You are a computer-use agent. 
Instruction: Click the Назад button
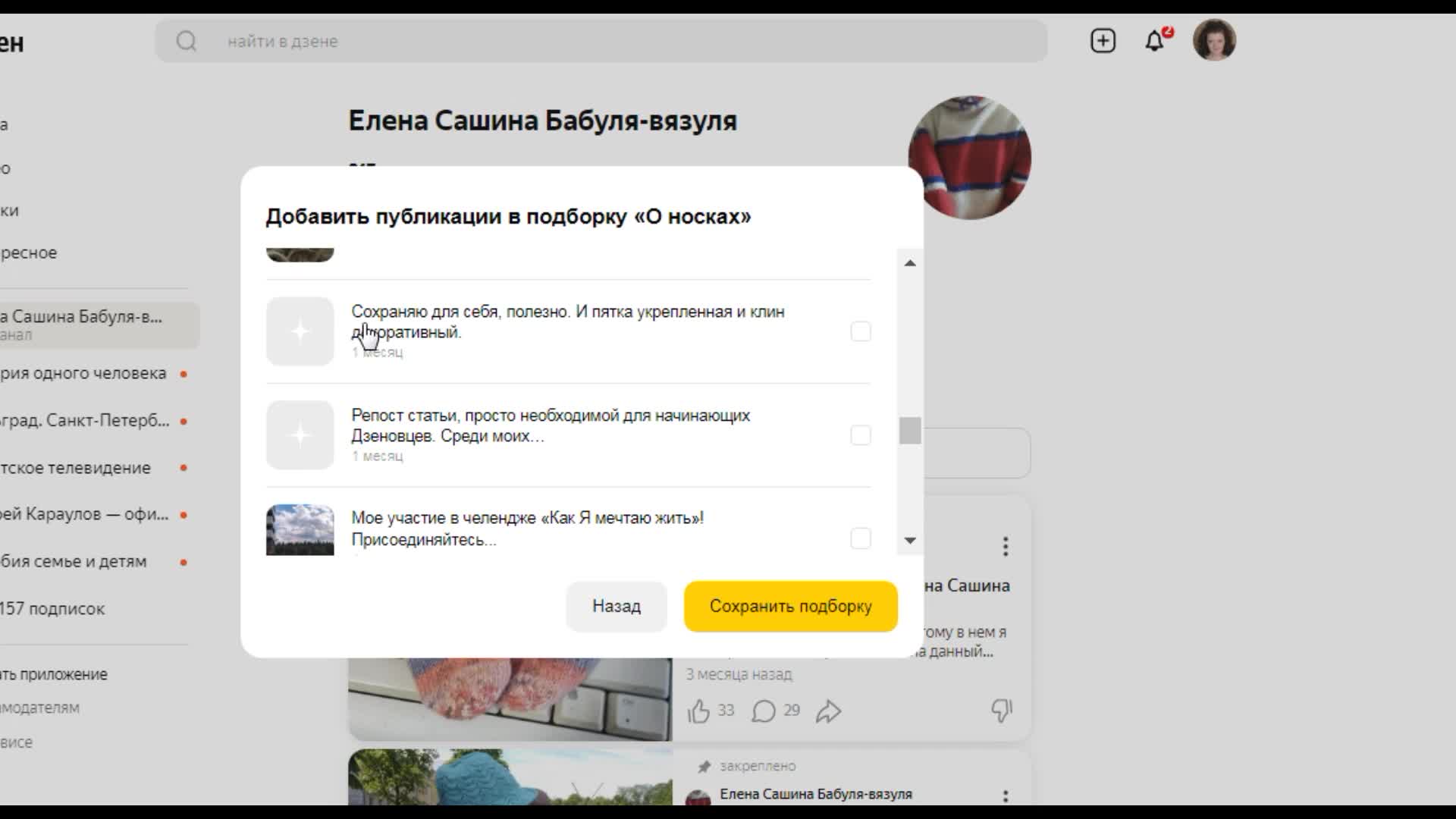click(x=617, y=606)
